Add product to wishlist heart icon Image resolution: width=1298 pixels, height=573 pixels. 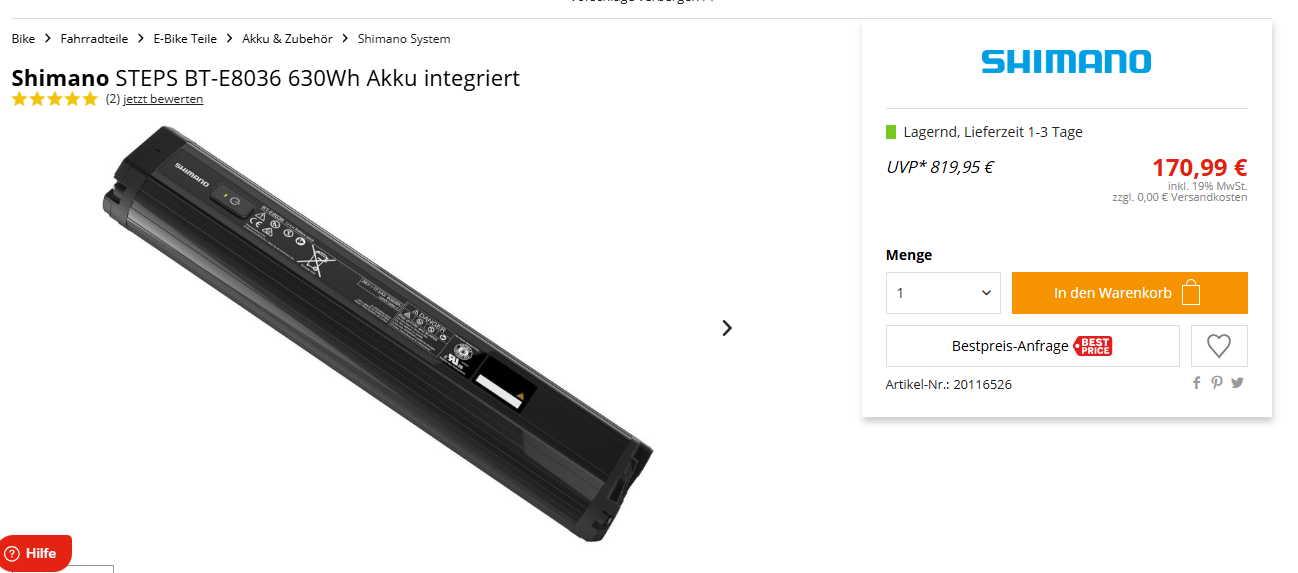coord(1219,346)
